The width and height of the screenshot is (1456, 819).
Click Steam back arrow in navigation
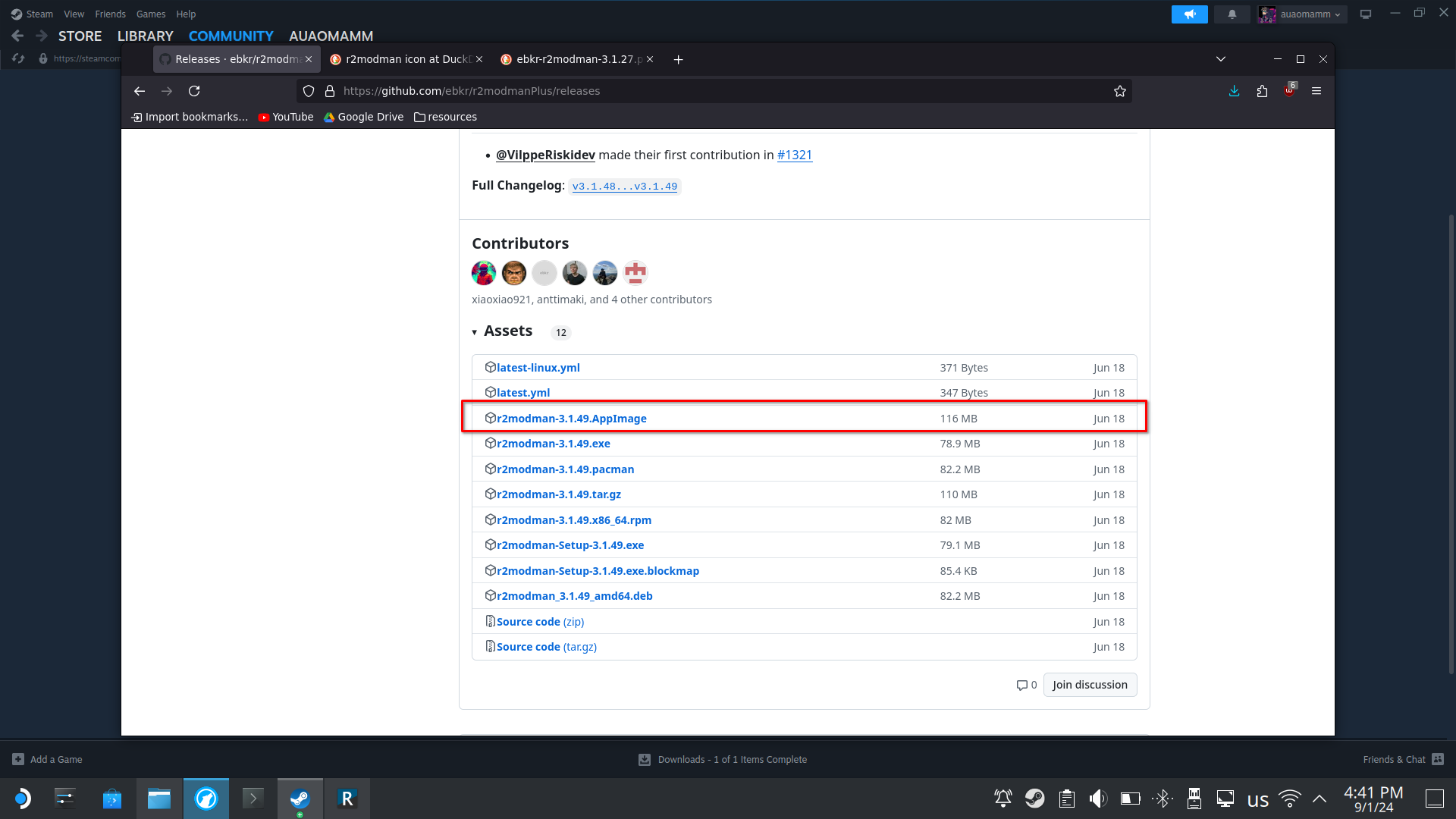click(x=18, y=36)
